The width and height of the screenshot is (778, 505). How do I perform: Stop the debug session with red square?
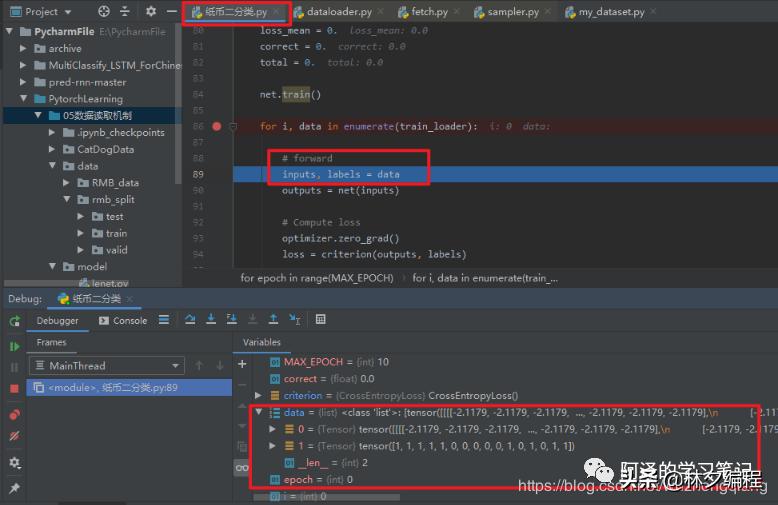click(x=14, y=388)
